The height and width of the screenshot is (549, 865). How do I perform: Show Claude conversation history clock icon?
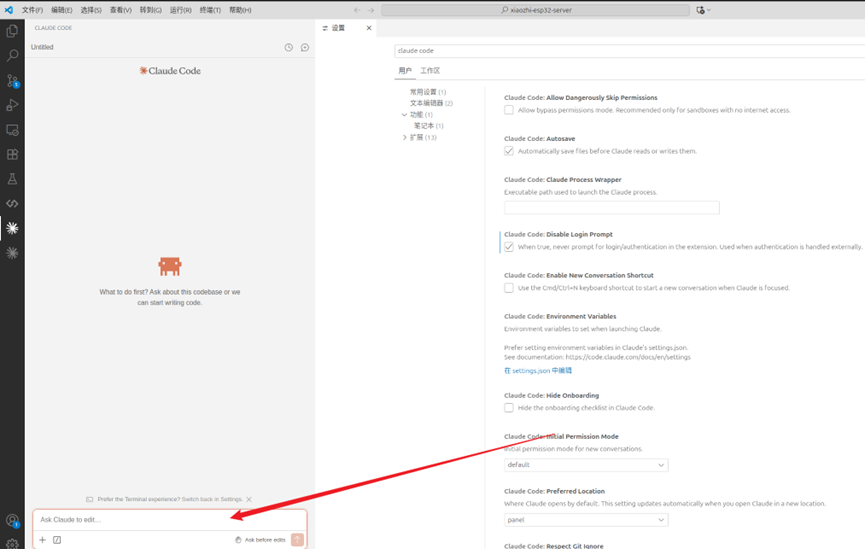tap(289, 47)
